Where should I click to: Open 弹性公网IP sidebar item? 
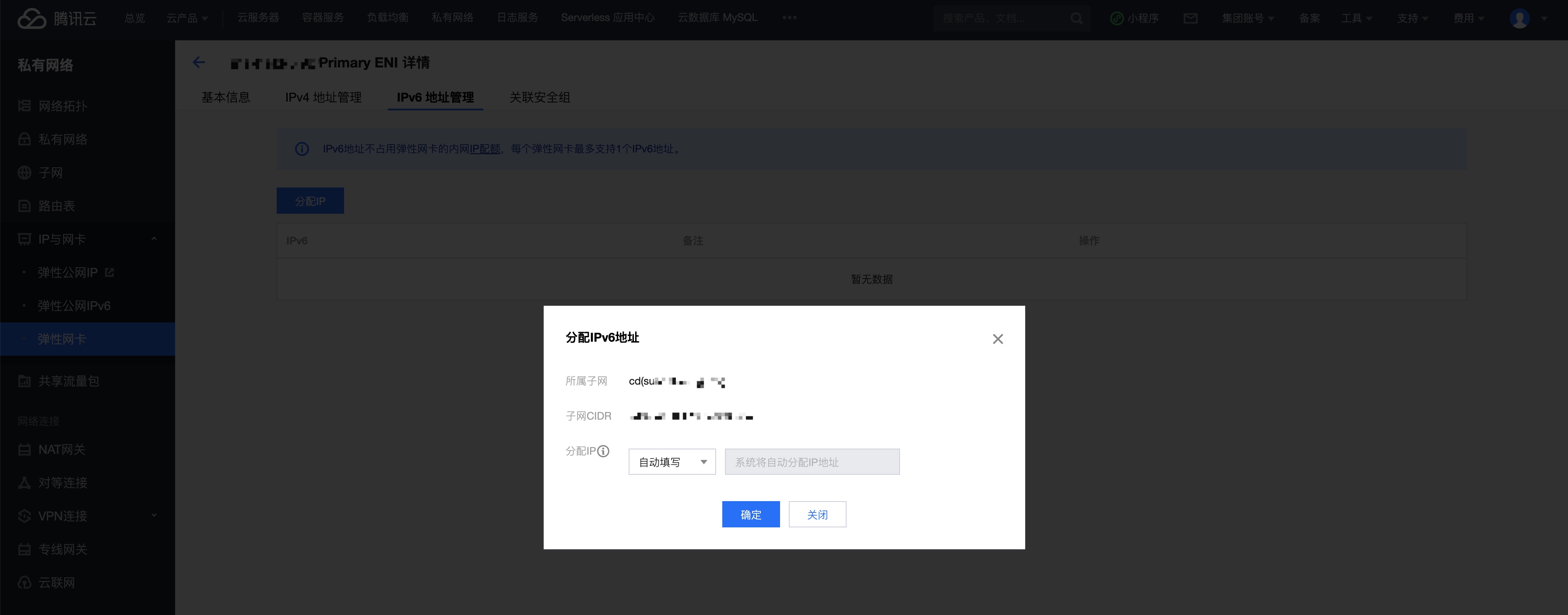click(67, 272)
